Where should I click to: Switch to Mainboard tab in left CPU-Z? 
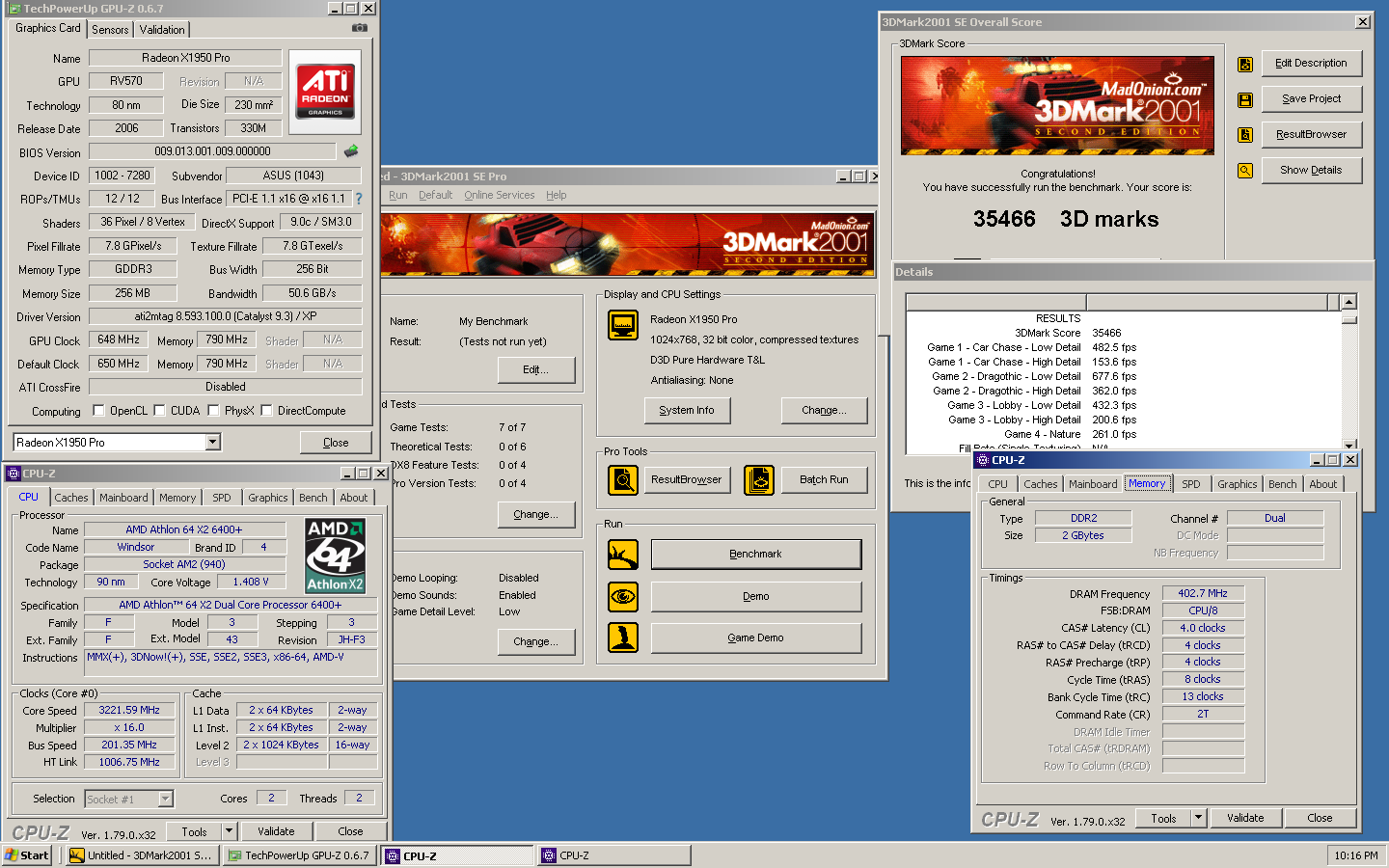[123, 498]
